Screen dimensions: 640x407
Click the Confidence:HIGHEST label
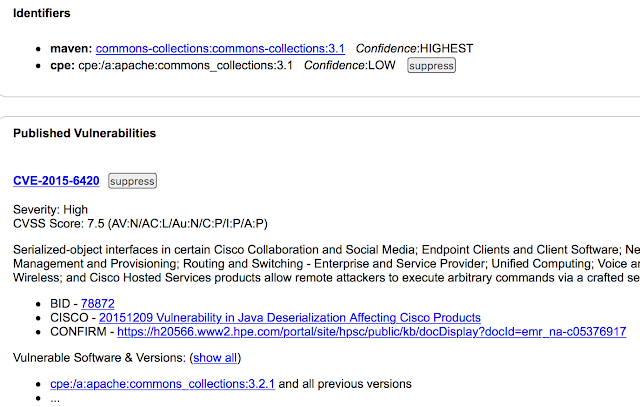[x=414, y=49]
